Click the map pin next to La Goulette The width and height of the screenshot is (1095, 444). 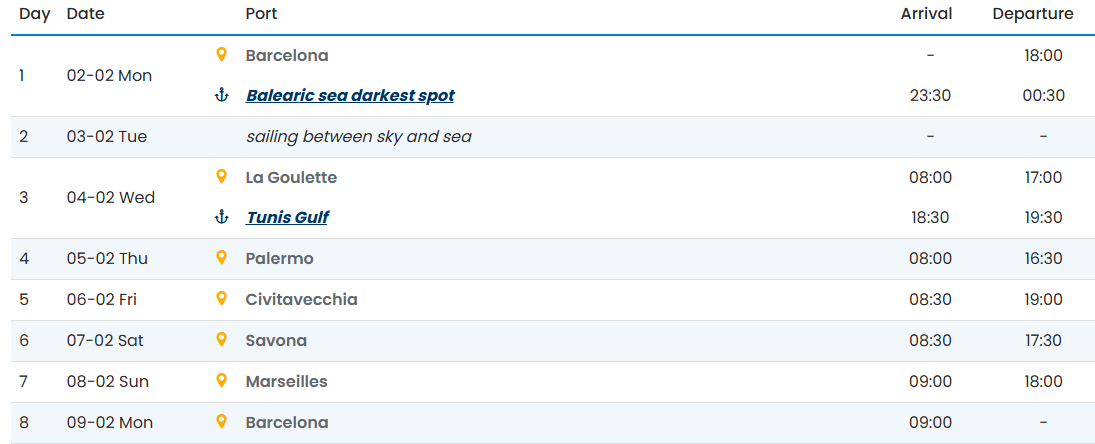[222, 177]
